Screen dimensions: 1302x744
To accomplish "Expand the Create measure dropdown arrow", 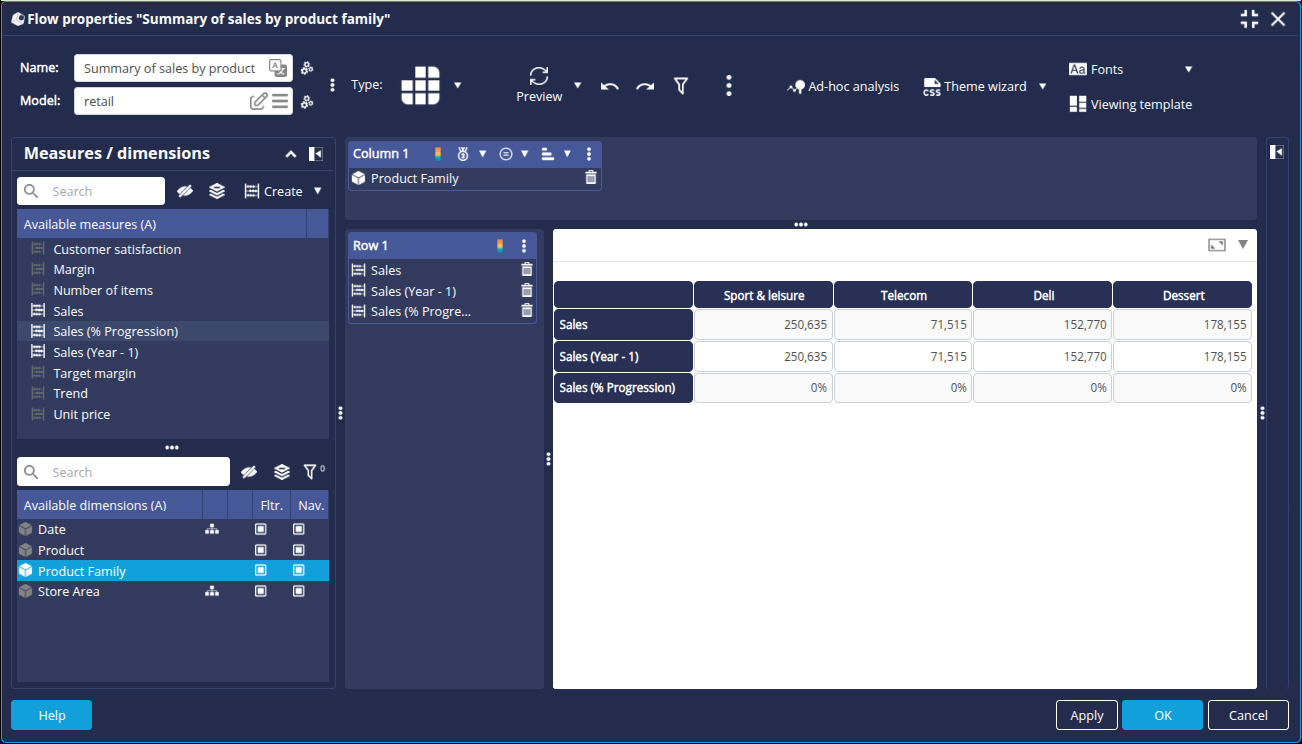I will click(318, 191).
